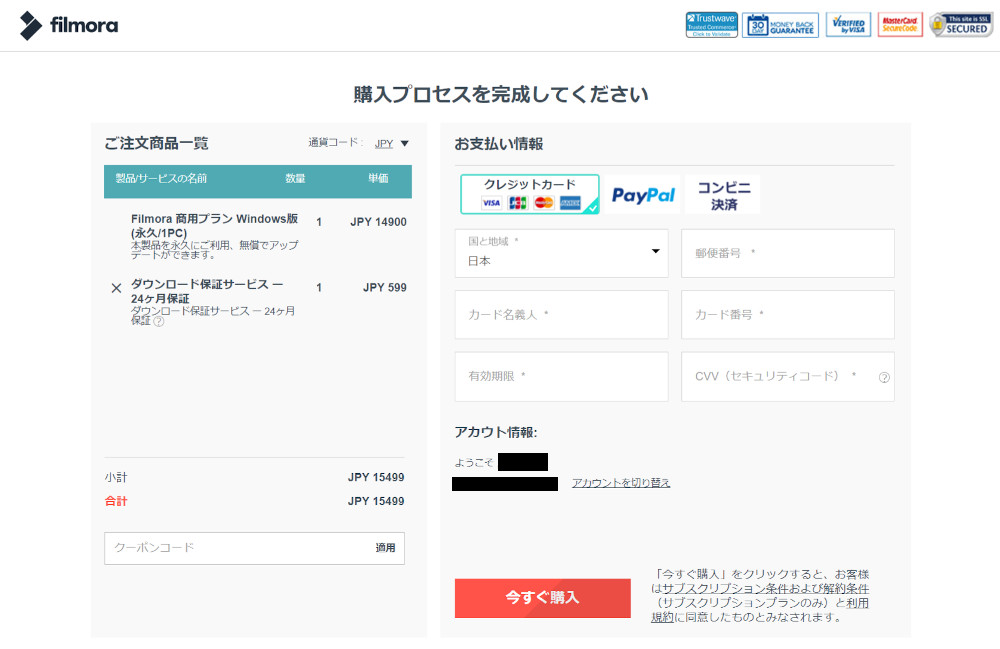Click the American Express card icon
The width and height of the screenshot is (1000, 649).
tap(570, 203)
